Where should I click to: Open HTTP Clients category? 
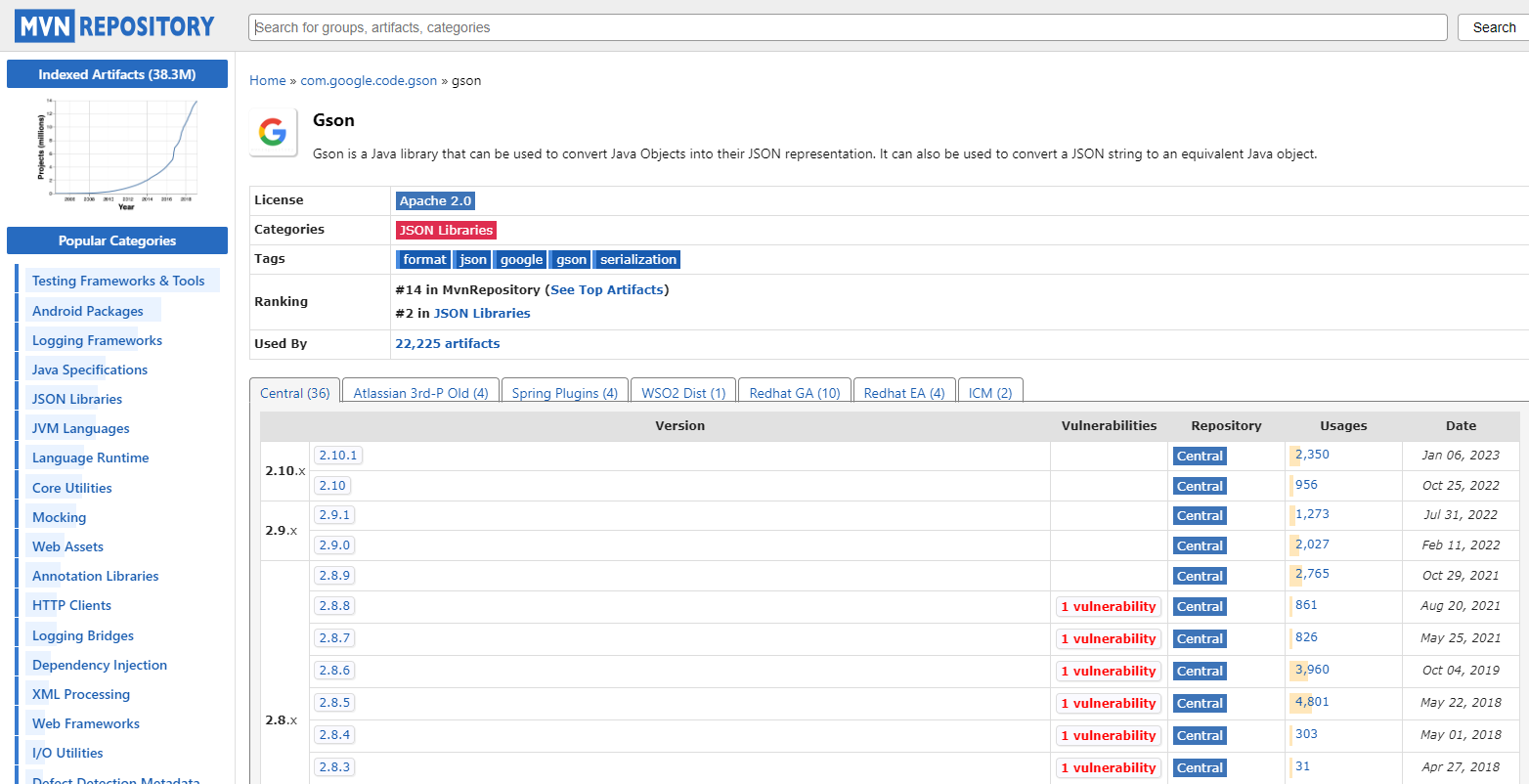click(x=71, y=605)
